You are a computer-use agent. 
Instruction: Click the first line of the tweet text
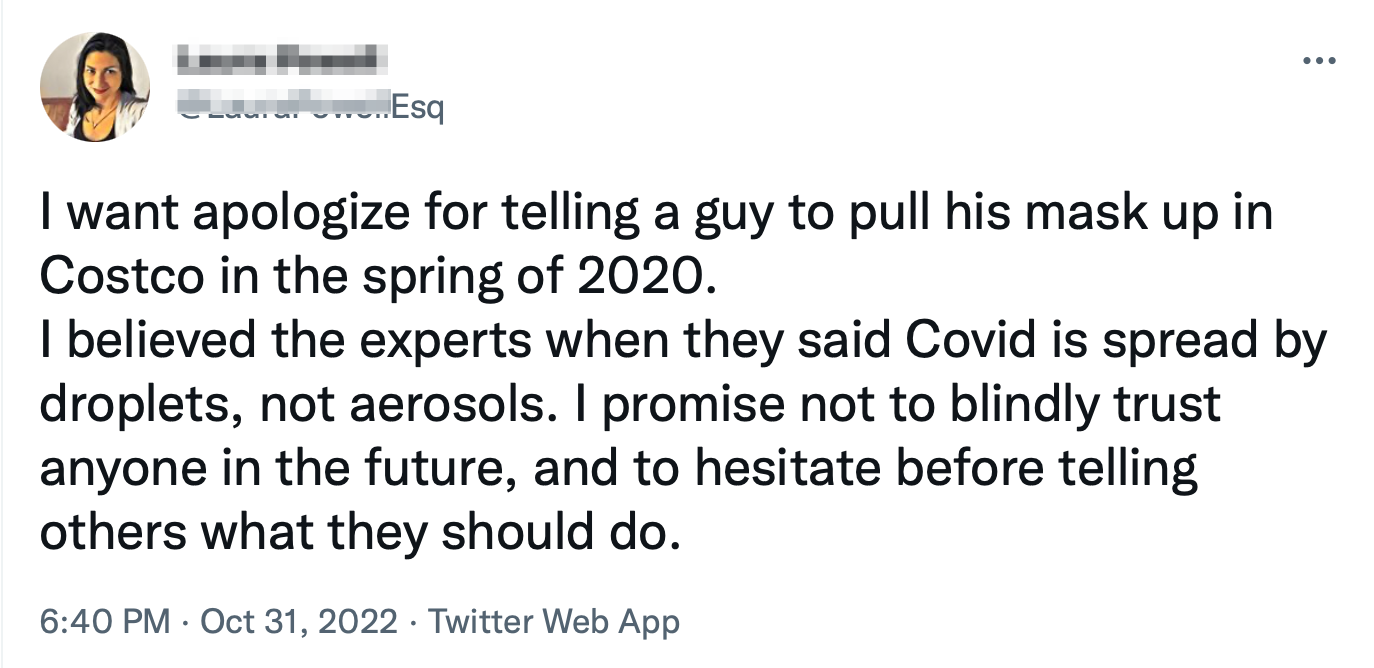tap(655, 215)
